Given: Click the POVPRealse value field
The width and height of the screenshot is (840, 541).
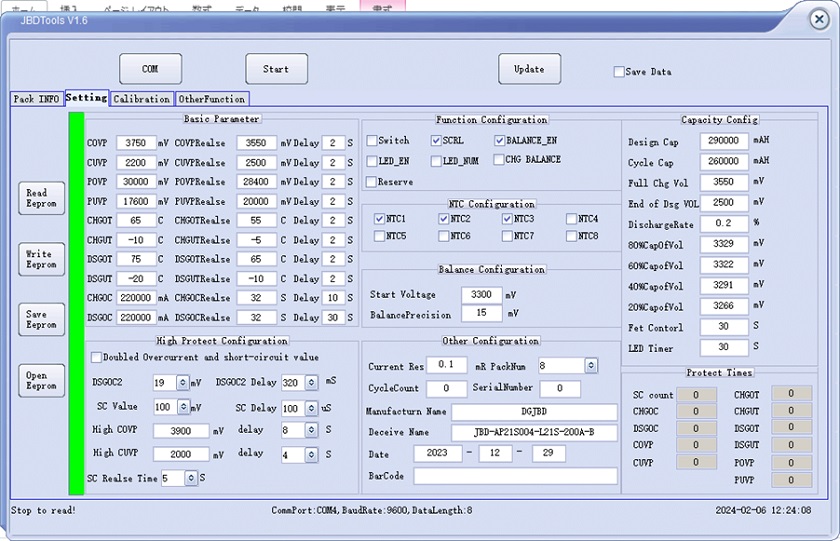Looking at the screenshot, I should click(256, 182).
